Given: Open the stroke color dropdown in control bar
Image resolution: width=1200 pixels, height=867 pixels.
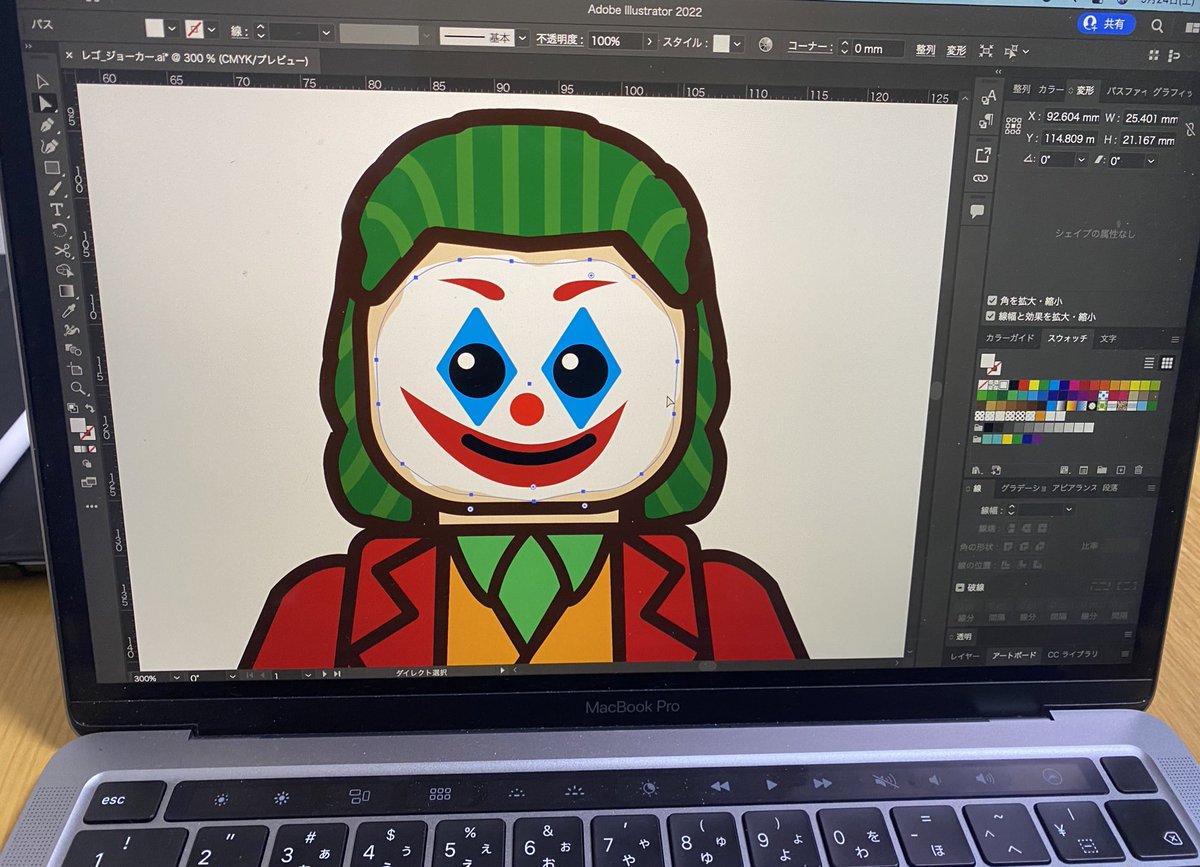Looking at the screenshot, I should click(212, 31).
